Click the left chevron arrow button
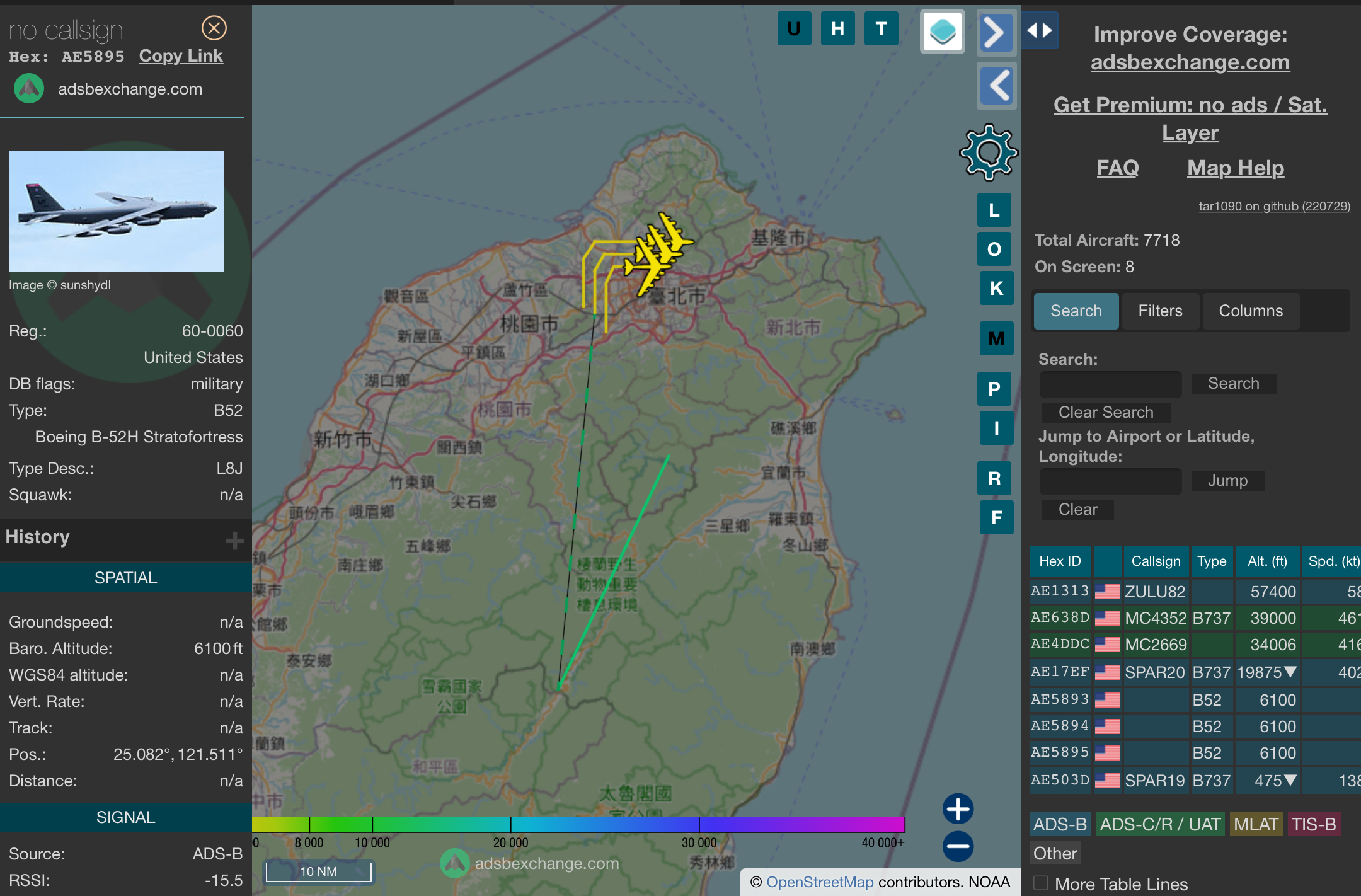The image size is (1361, 896). 996,86
